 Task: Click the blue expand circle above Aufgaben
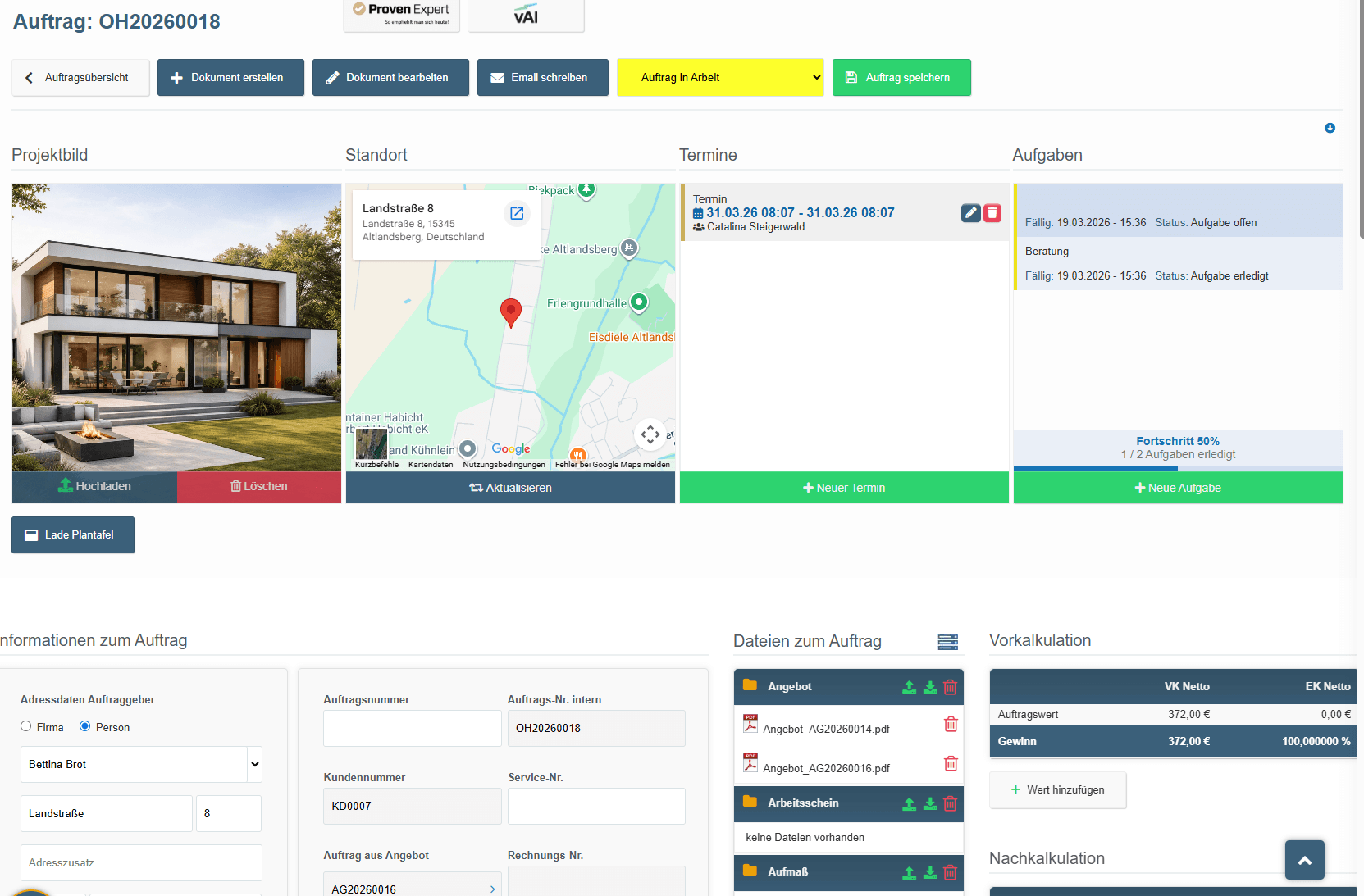click(x=1330, y=128)
